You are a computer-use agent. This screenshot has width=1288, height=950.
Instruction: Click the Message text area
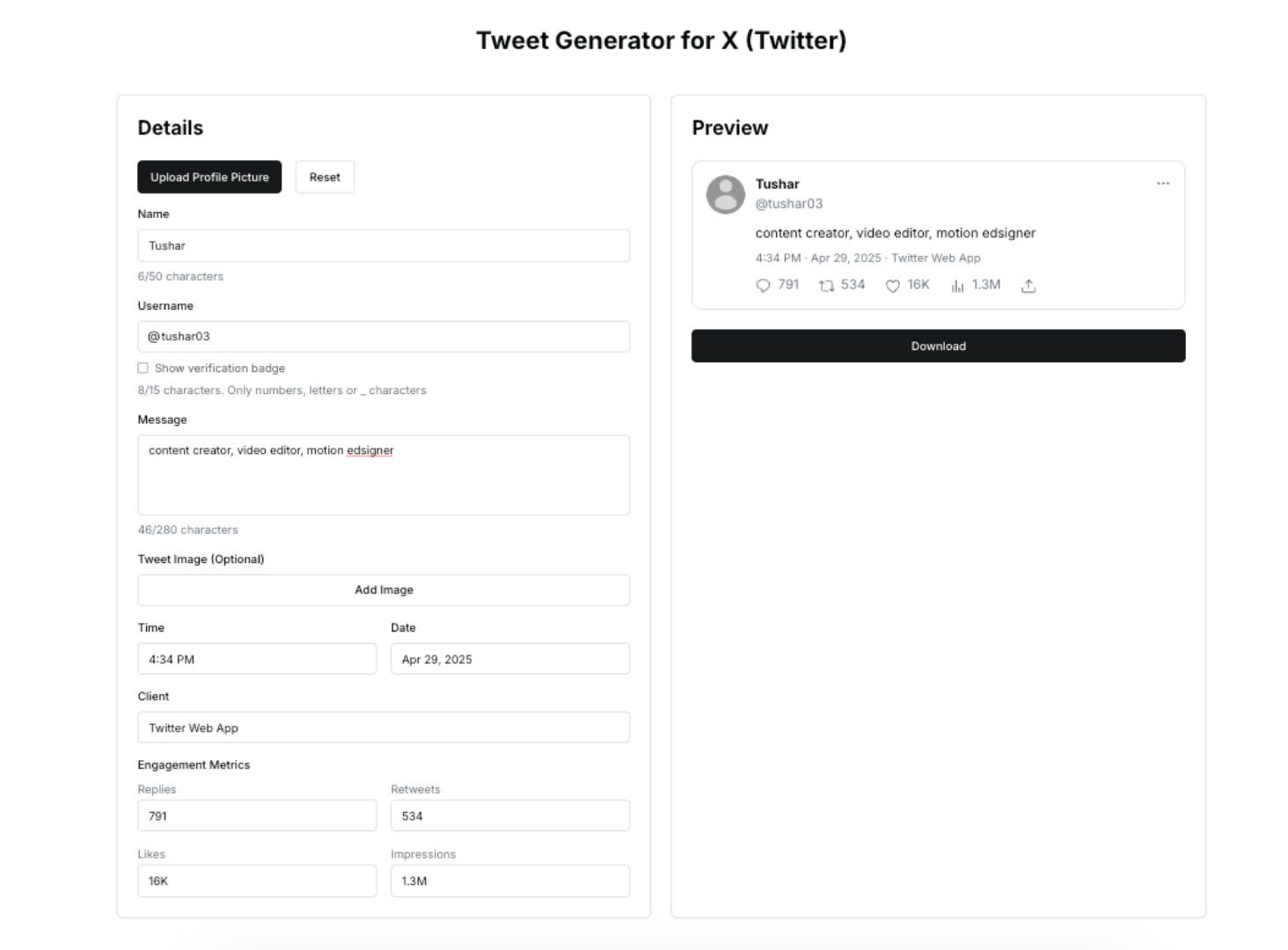(384, 475)
